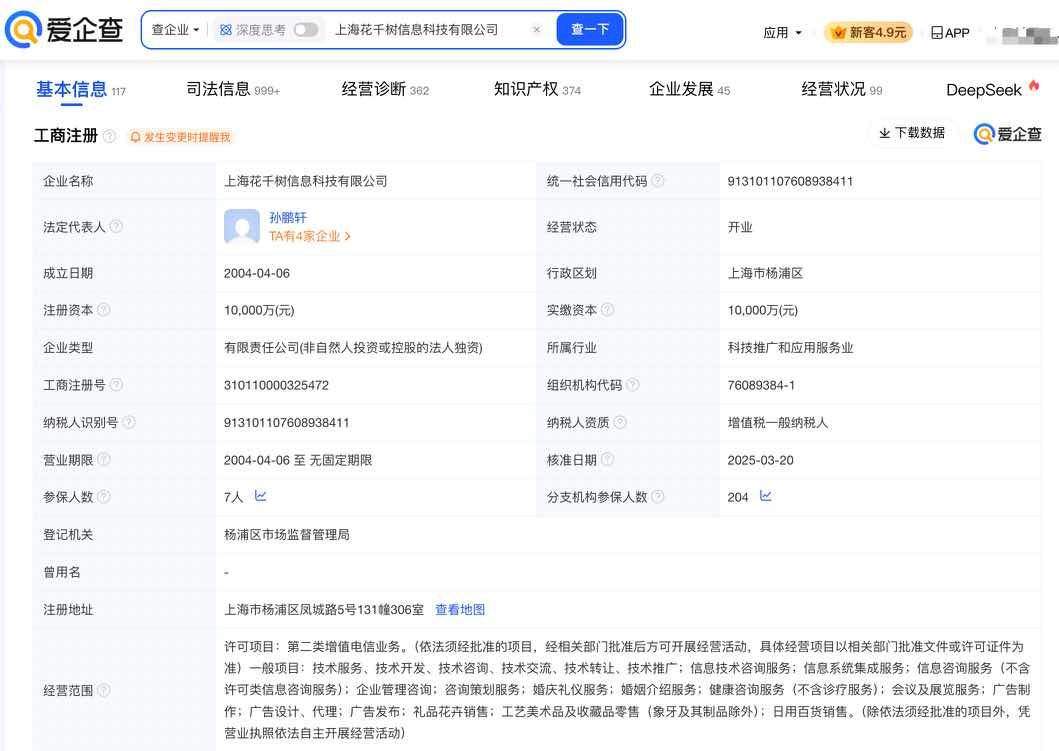Open the DeepSeek tab
This screenshot has height=751, width=1059.
tap(992, 90)
